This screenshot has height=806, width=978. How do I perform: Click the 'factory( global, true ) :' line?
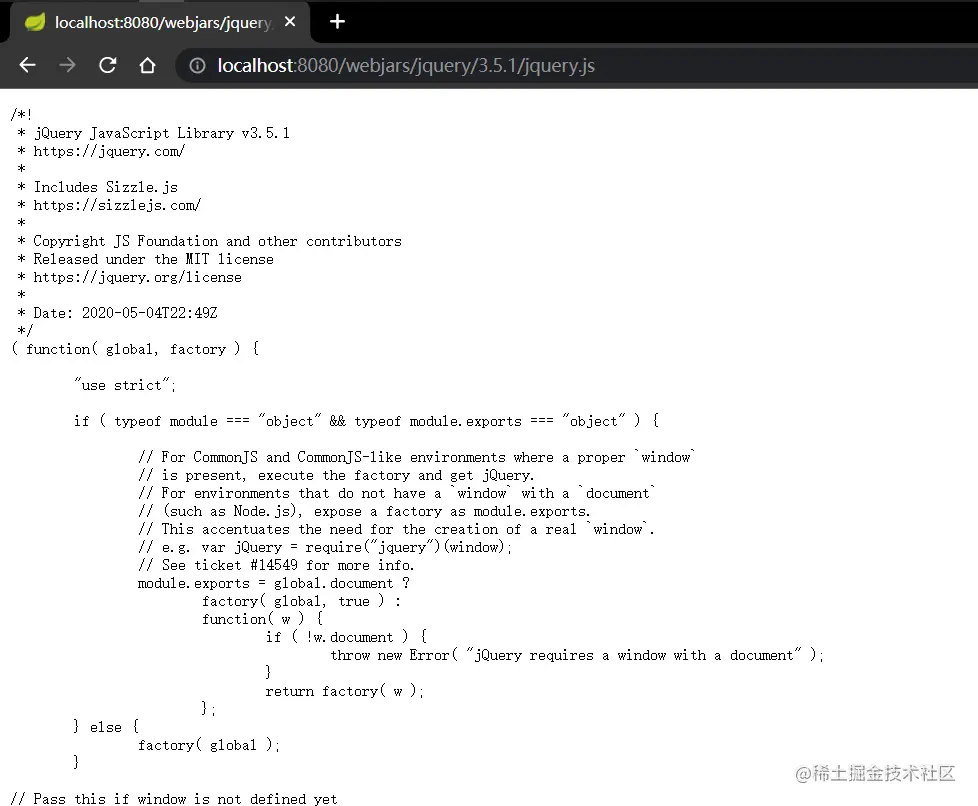[302, 601]
